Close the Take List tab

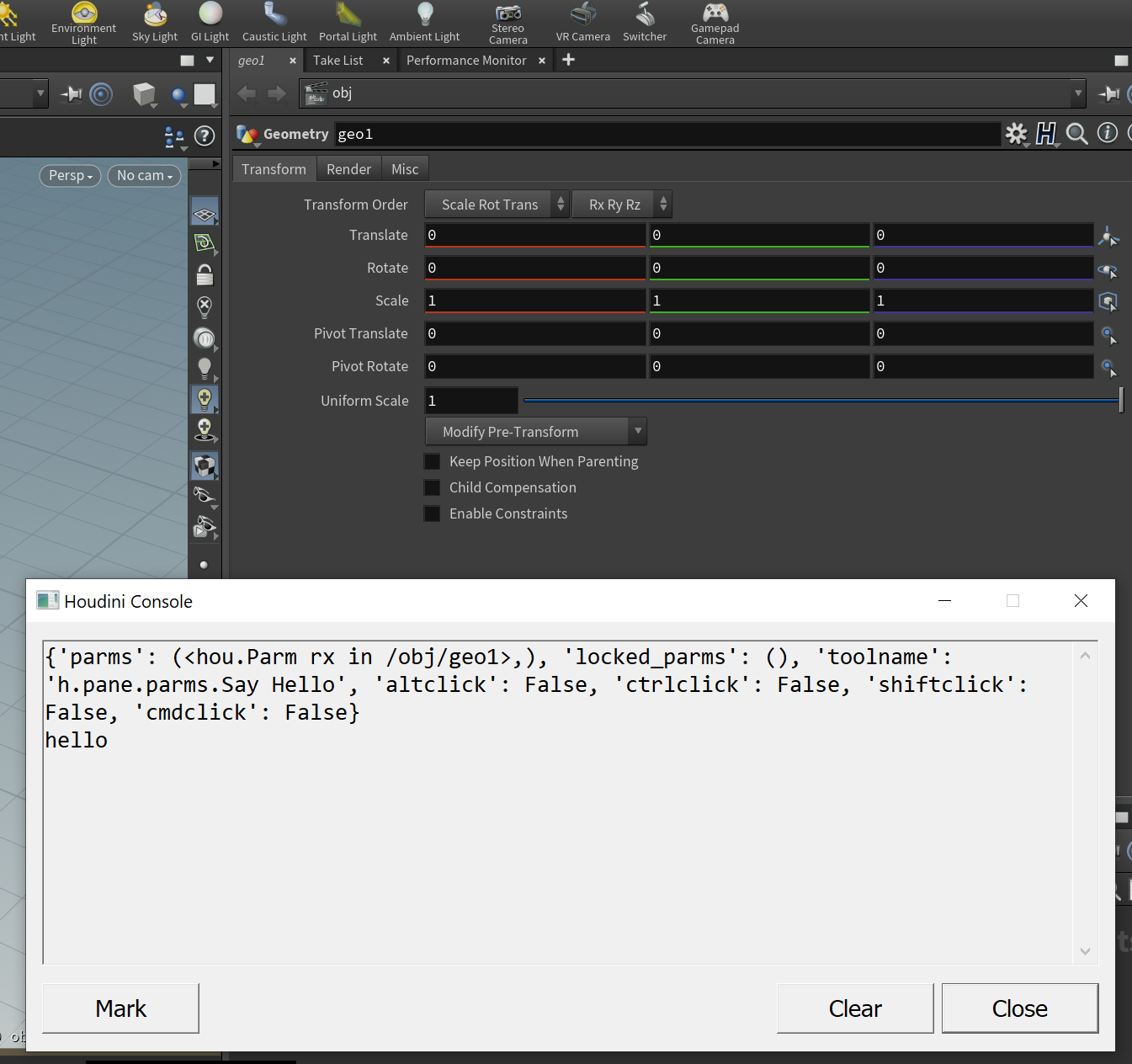[x=386, y=61]
